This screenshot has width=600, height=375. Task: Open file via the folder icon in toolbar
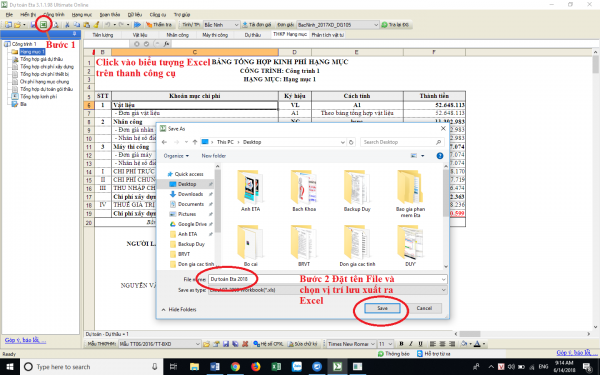[x=17, y=25]
